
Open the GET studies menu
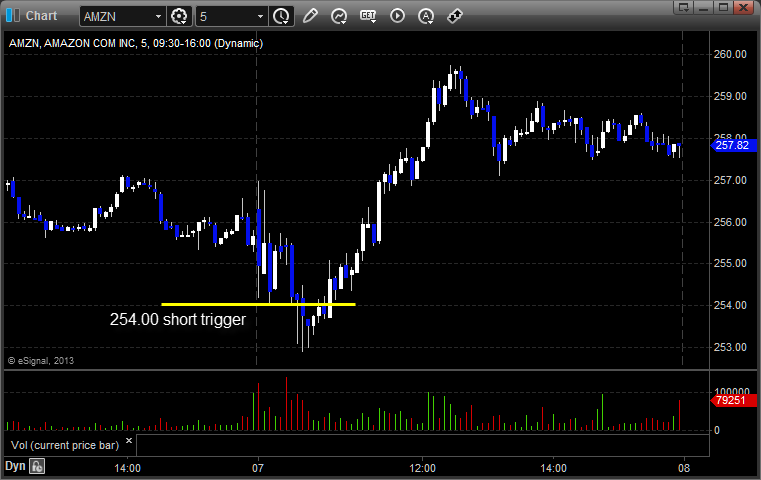click(368, 16)
